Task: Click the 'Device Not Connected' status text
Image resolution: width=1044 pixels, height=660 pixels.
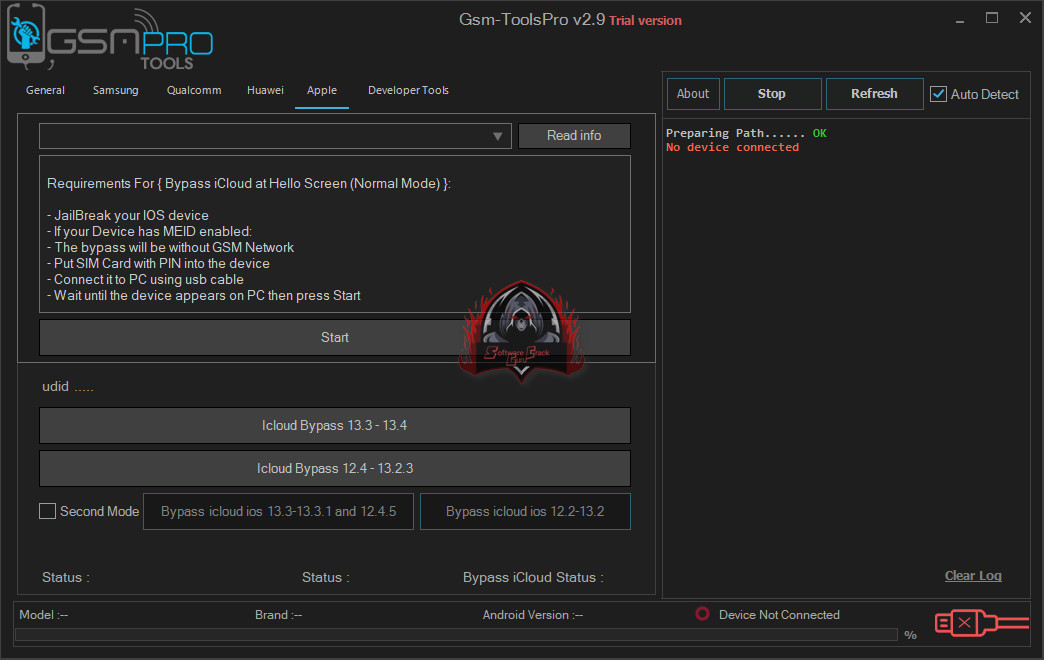Action: pos(779,615)
